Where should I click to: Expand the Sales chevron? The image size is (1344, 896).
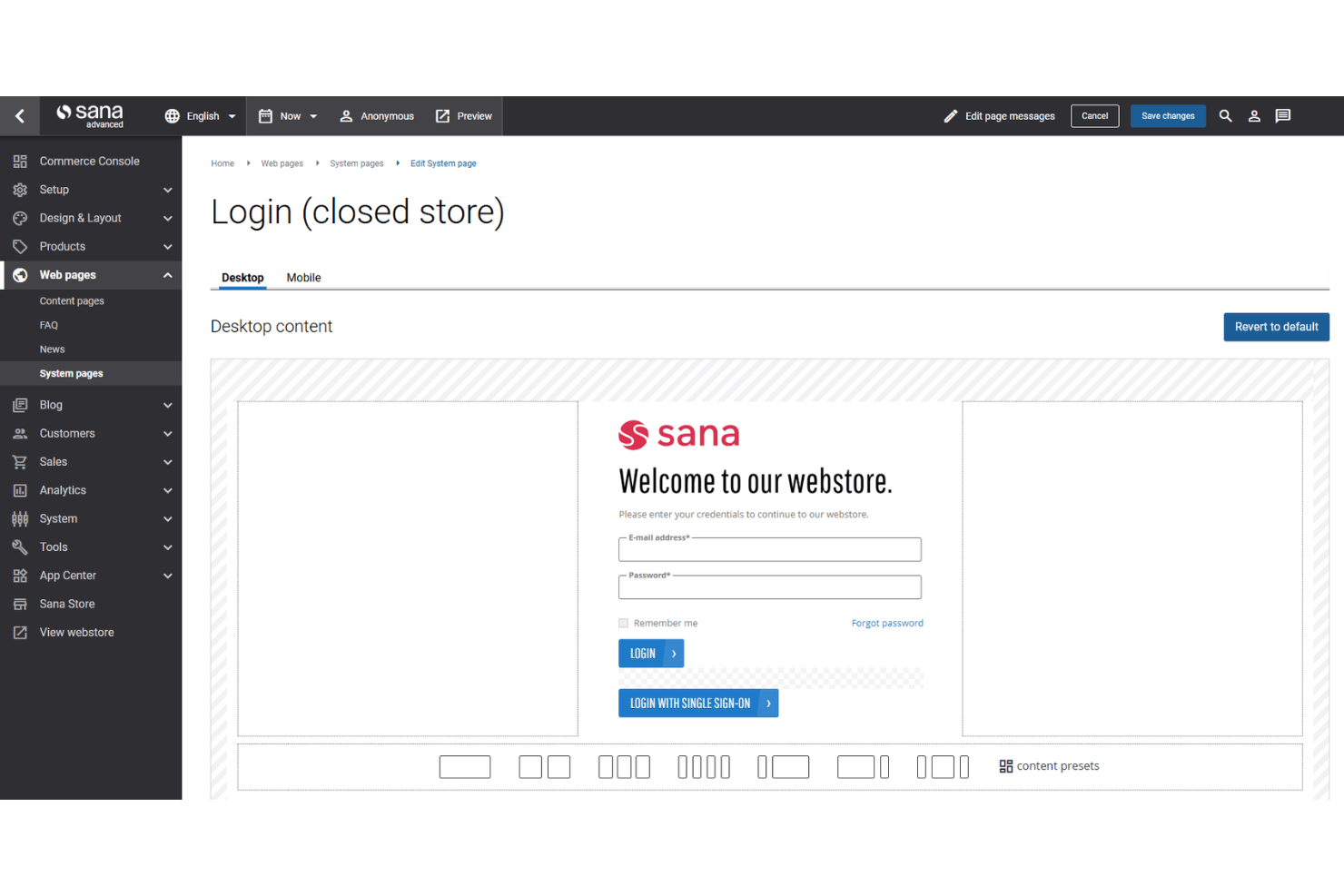[x=168, y=462]
